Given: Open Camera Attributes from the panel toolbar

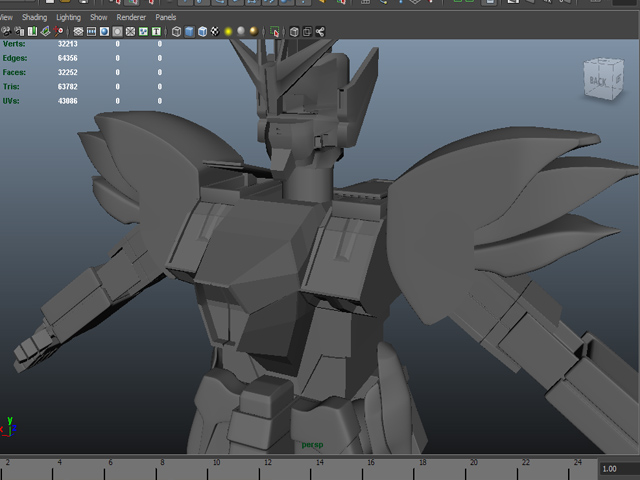Looking at the screenshot, I should click(19, 31).
